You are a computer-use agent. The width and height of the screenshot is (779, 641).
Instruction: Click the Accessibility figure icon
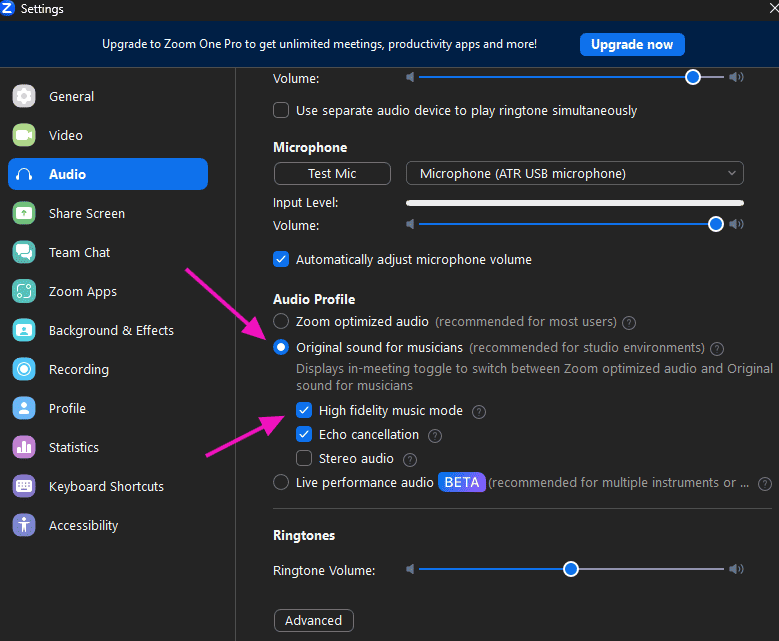[24, 525]
